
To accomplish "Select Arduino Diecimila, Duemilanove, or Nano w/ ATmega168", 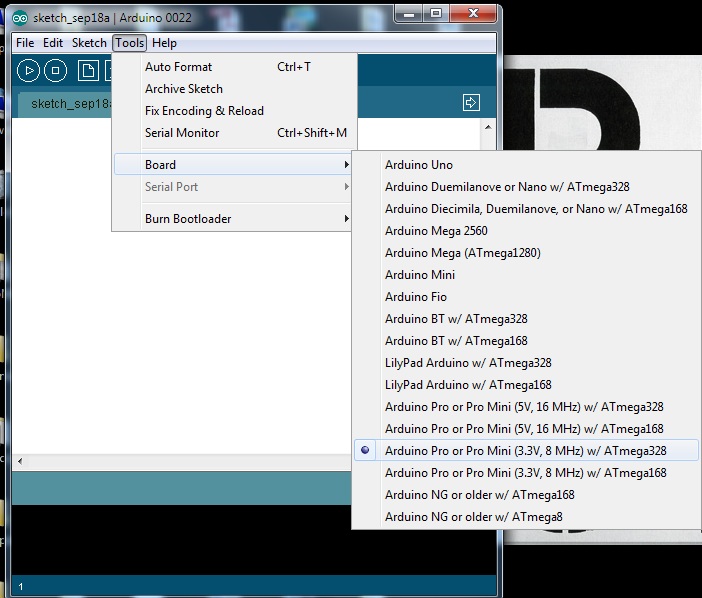I will [x=526, y=209].
